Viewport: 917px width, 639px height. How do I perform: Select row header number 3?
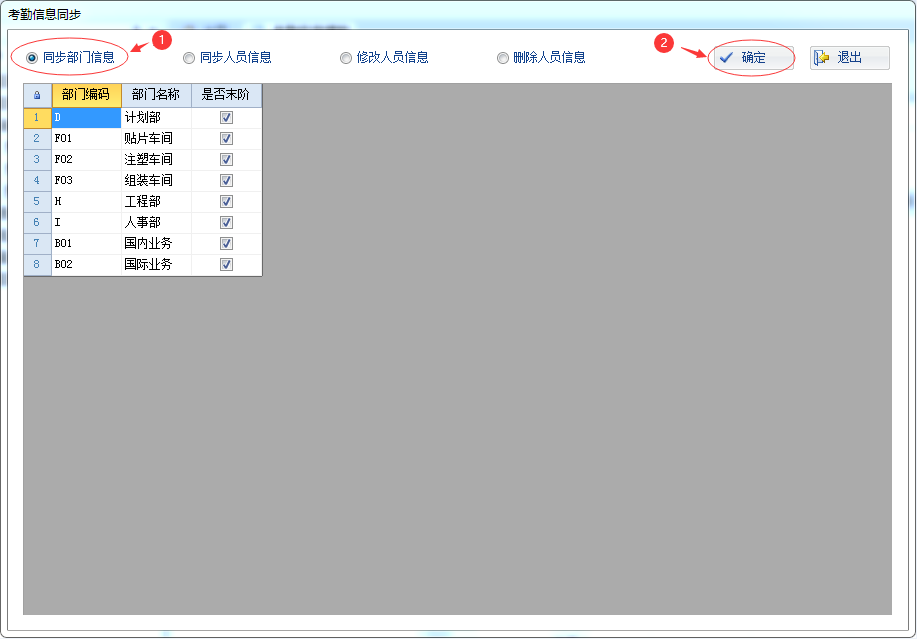[37, 160]
